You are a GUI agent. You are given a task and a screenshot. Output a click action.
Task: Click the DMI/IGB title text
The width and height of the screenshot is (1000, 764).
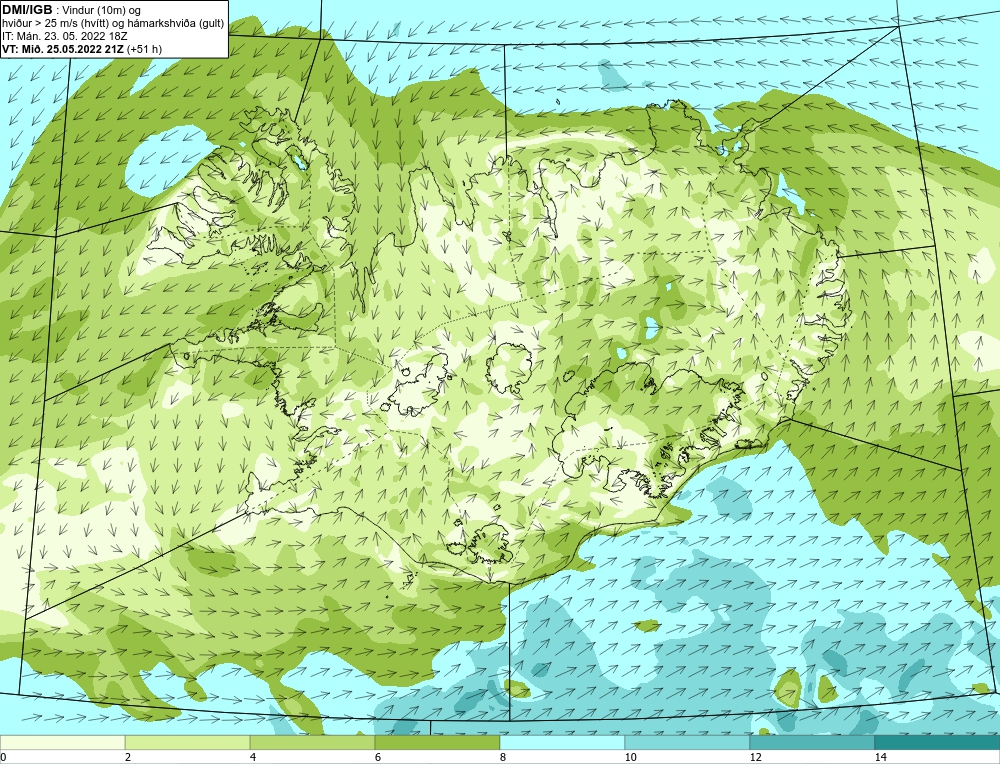coord(27,10)
